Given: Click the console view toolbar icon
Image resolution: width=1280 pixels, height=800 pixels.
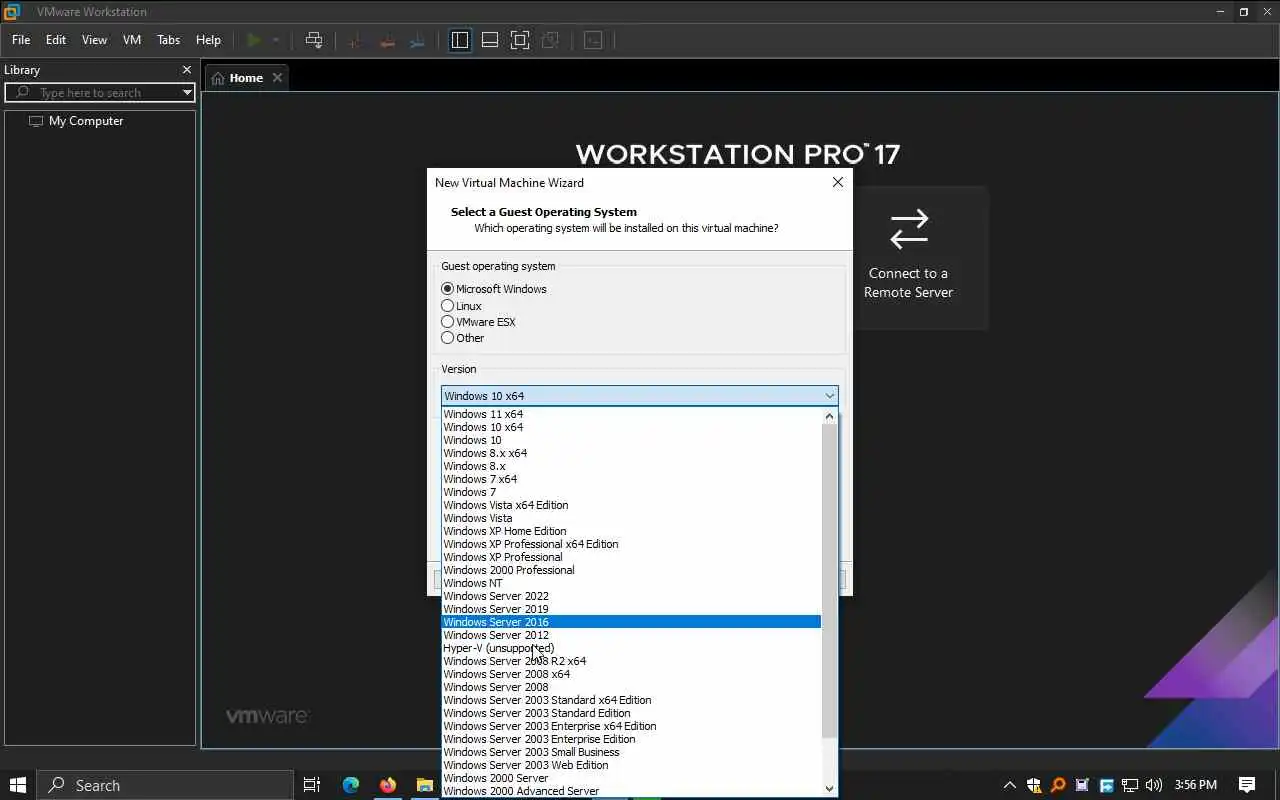Looking at the screenshot, I should click(593, 40).
